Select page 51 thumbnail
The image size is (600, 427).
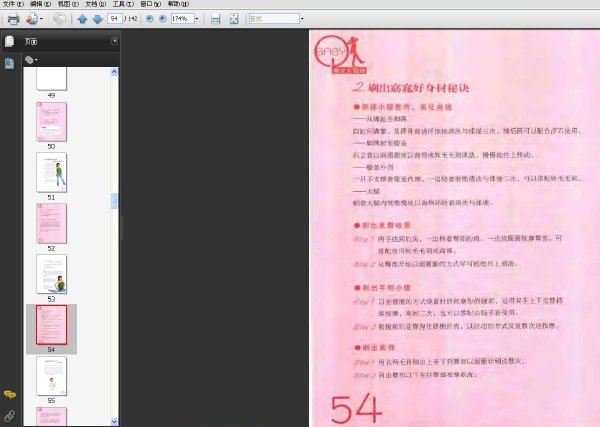[x=51, y=172]
